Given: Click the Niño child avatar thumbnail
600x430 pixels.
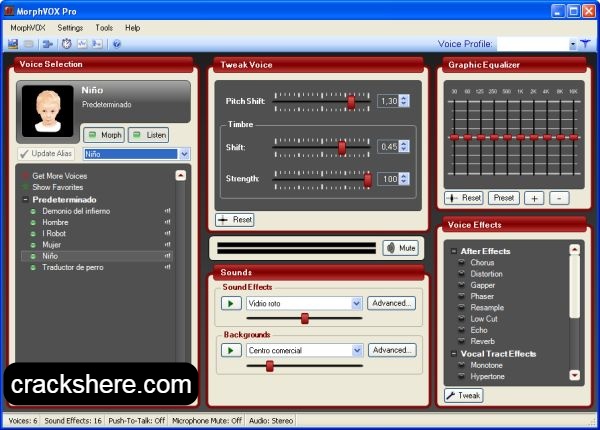Looking at the screenshot, I should click(47, 111).
